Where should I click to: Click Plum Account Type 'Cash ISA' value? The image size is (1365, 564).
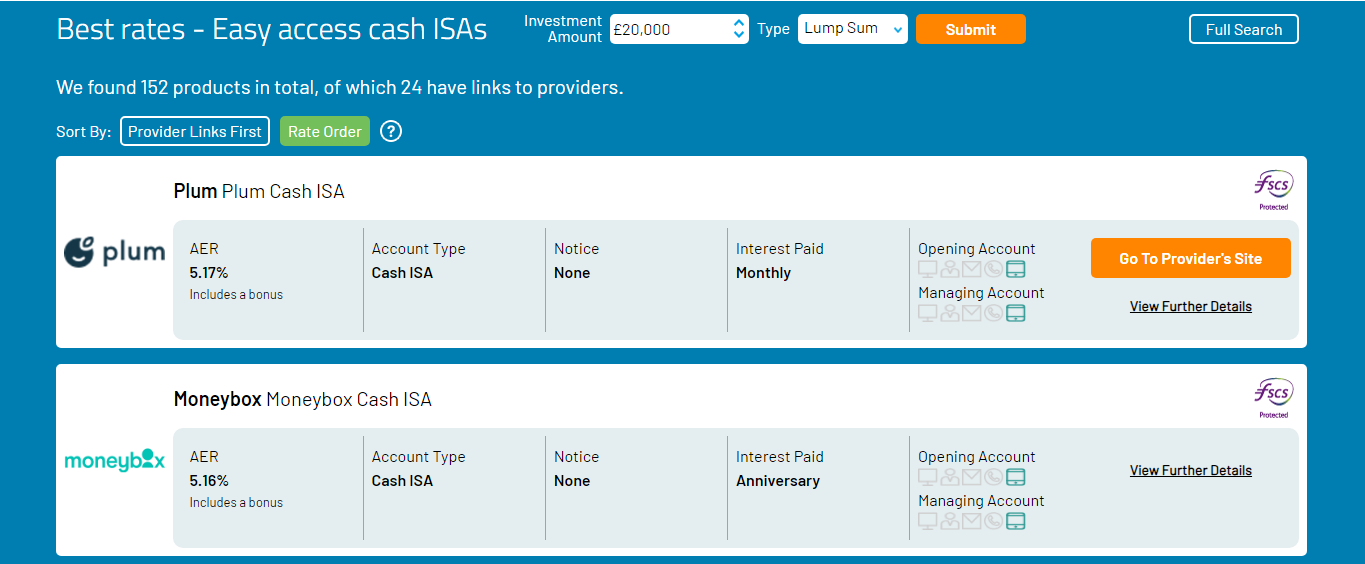pyautogui.click(x=402, y=273)
